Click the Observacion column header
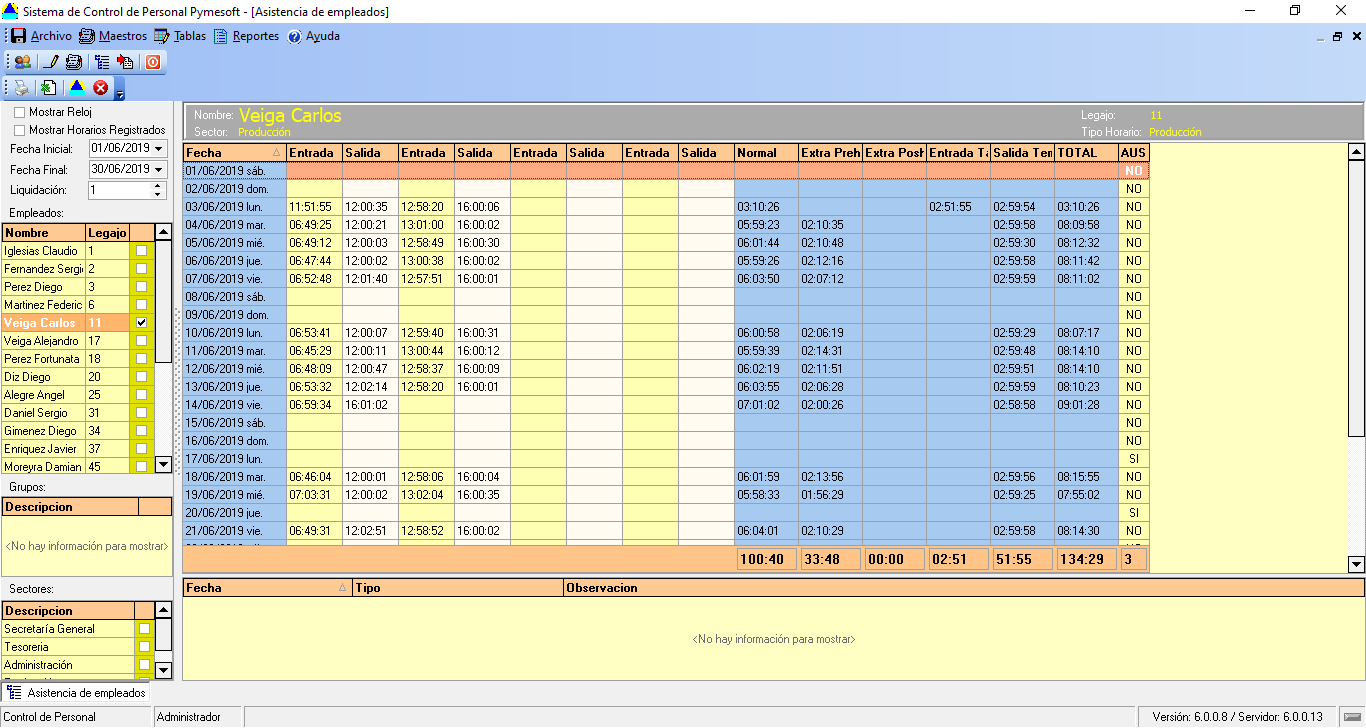The image size is (1366, 728). tap(964, 588)
